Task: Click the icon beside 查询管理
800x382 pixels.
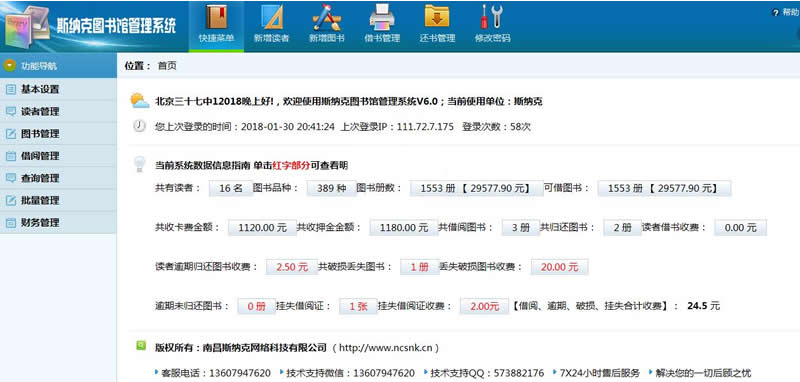Action: [11, 178]
